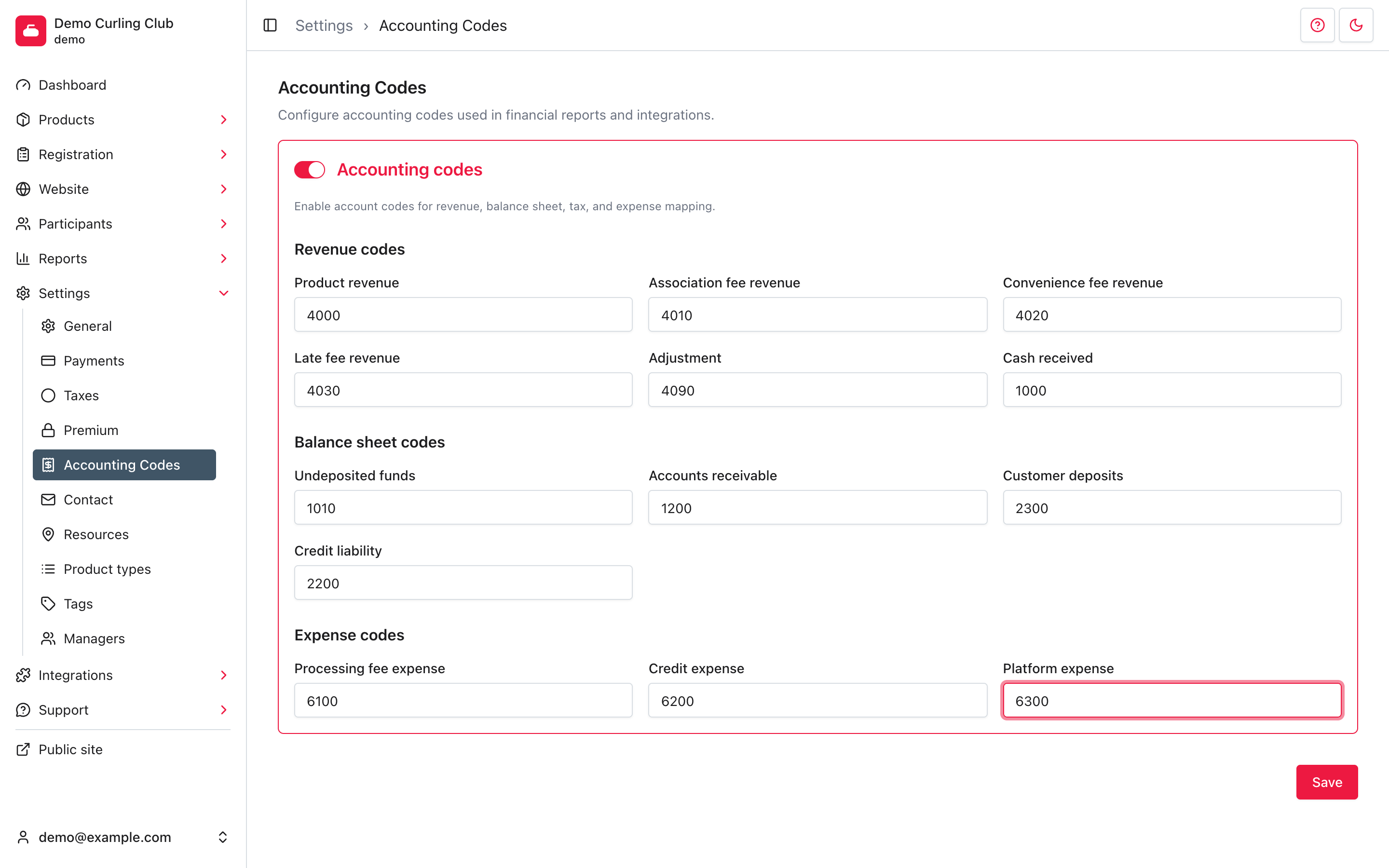Disable the Accounting codes toggle switch
This screenshot has height=868, width=1389.
coord(309,170)
